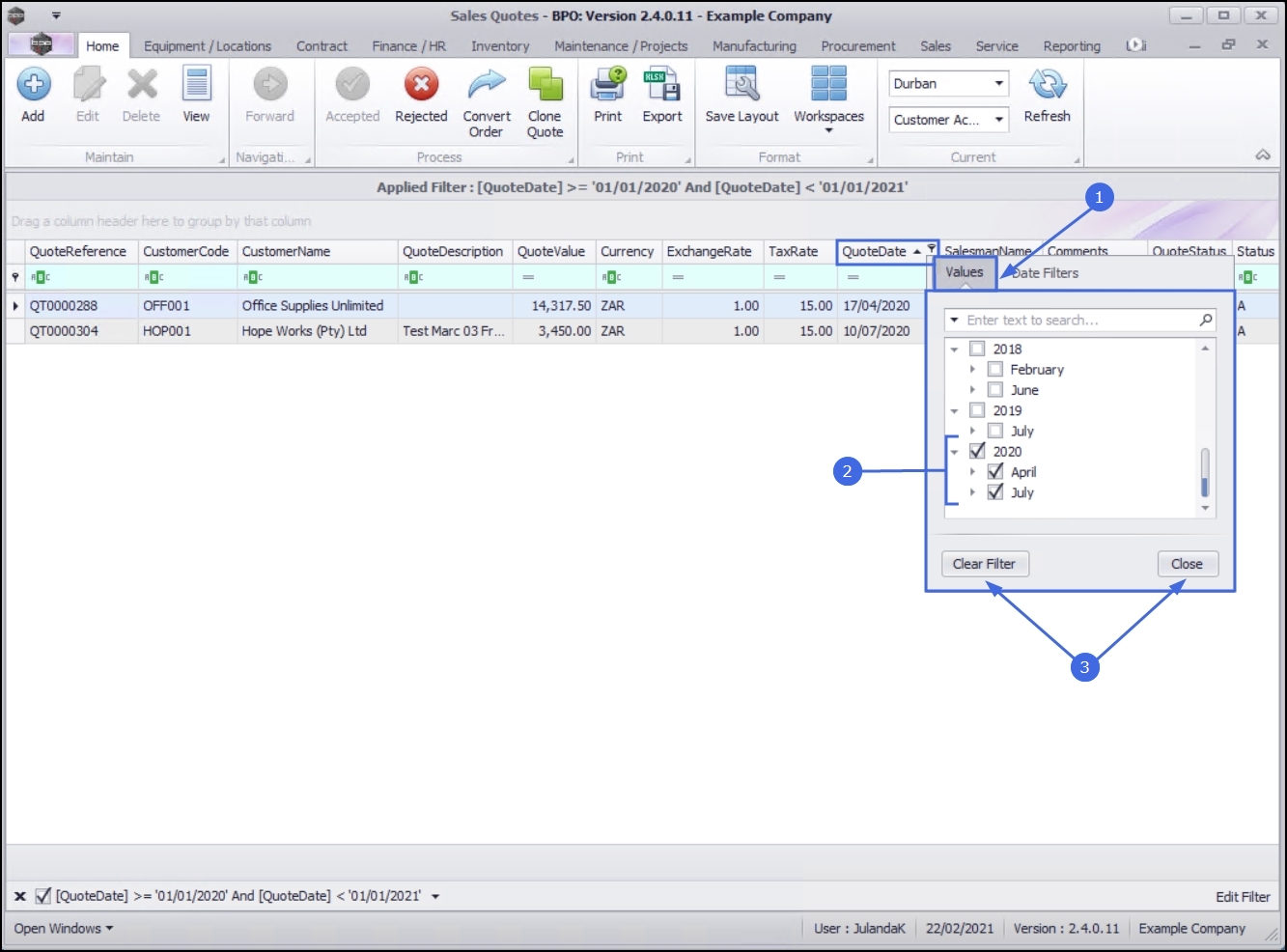Screen dimensions: 1287x952
Task: Uncheck the April checkbox under 2020
Action: click(995, 471)
